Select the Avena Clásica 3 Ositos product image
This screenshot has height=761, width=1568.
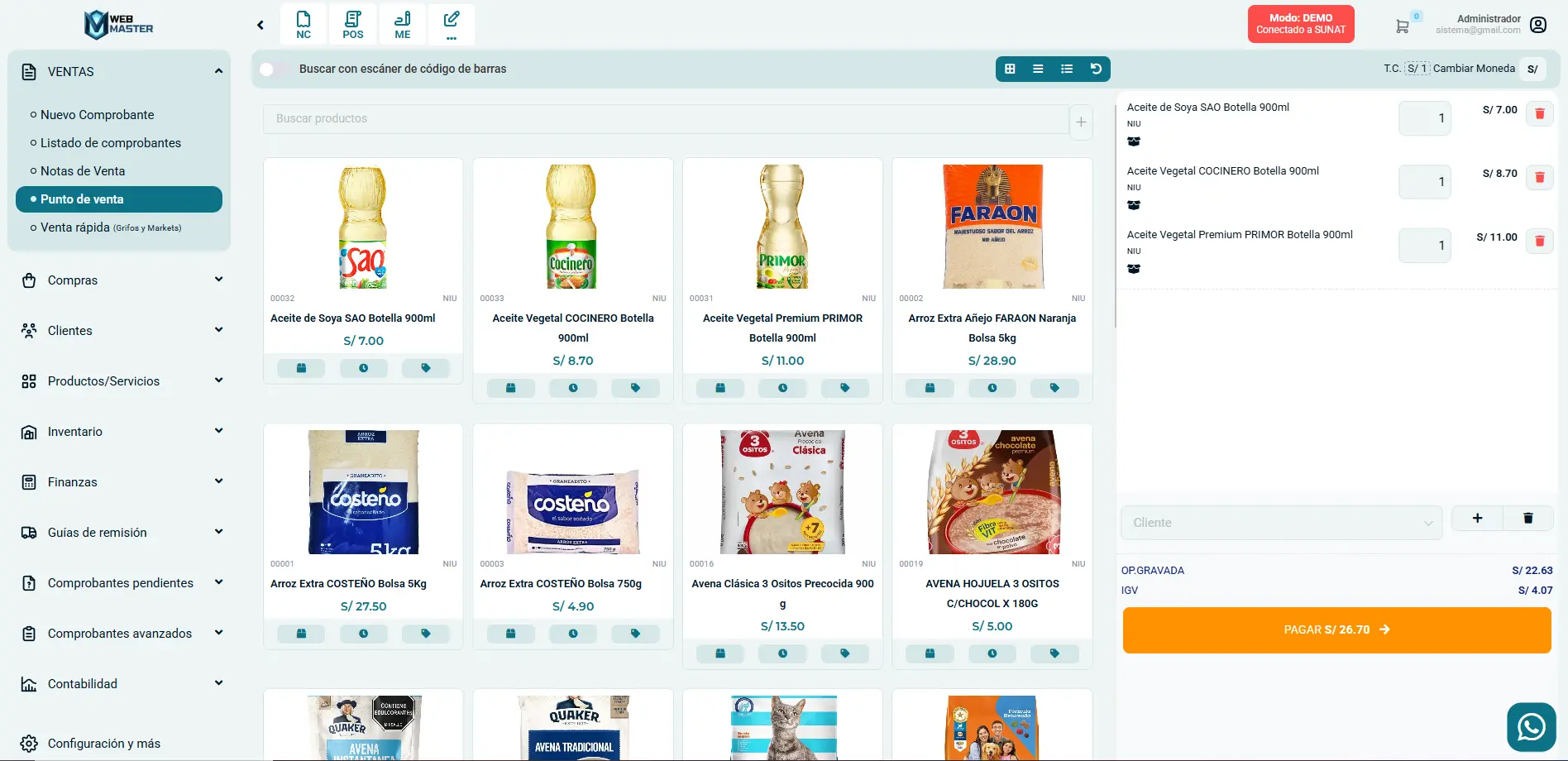tap(782, 492)
